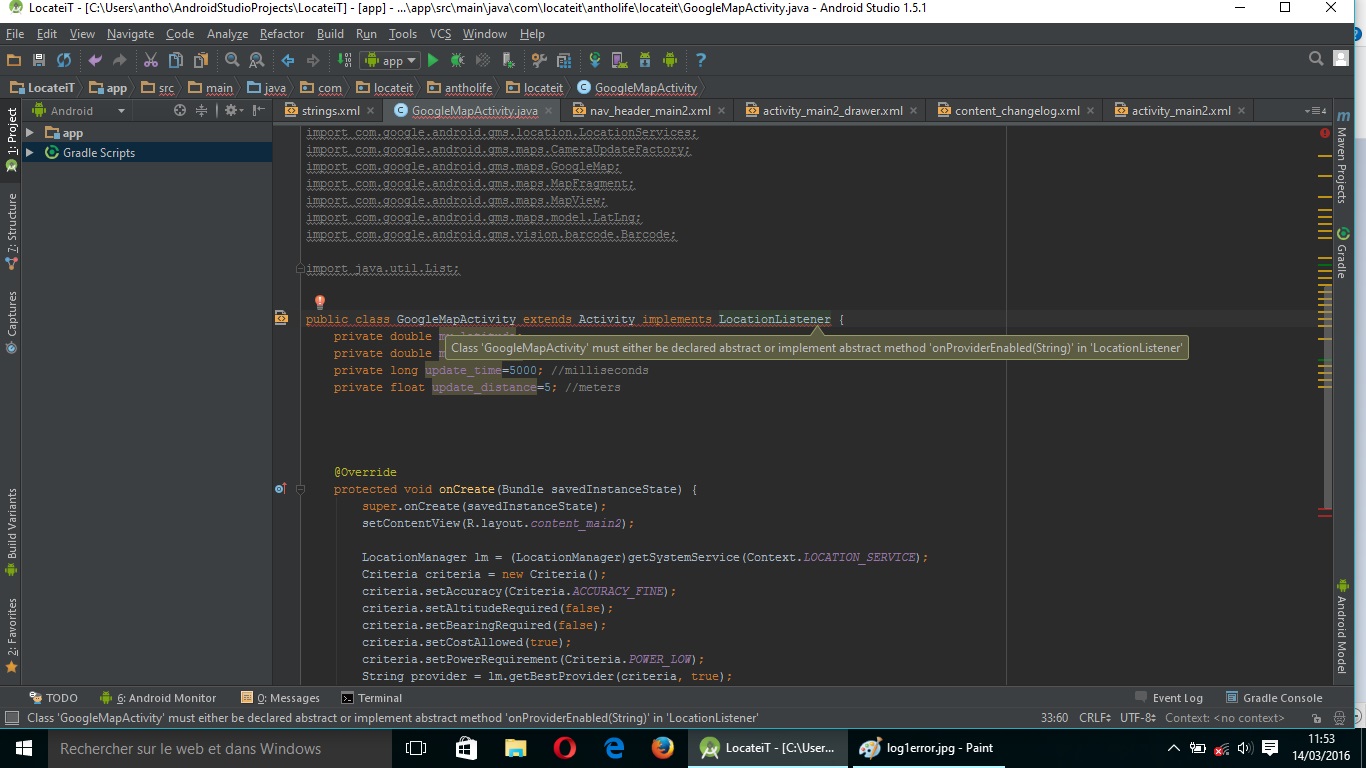Switch to strings.xml editor tab
The width and height of the screenshot is (1366, 768).
[330, 111]
